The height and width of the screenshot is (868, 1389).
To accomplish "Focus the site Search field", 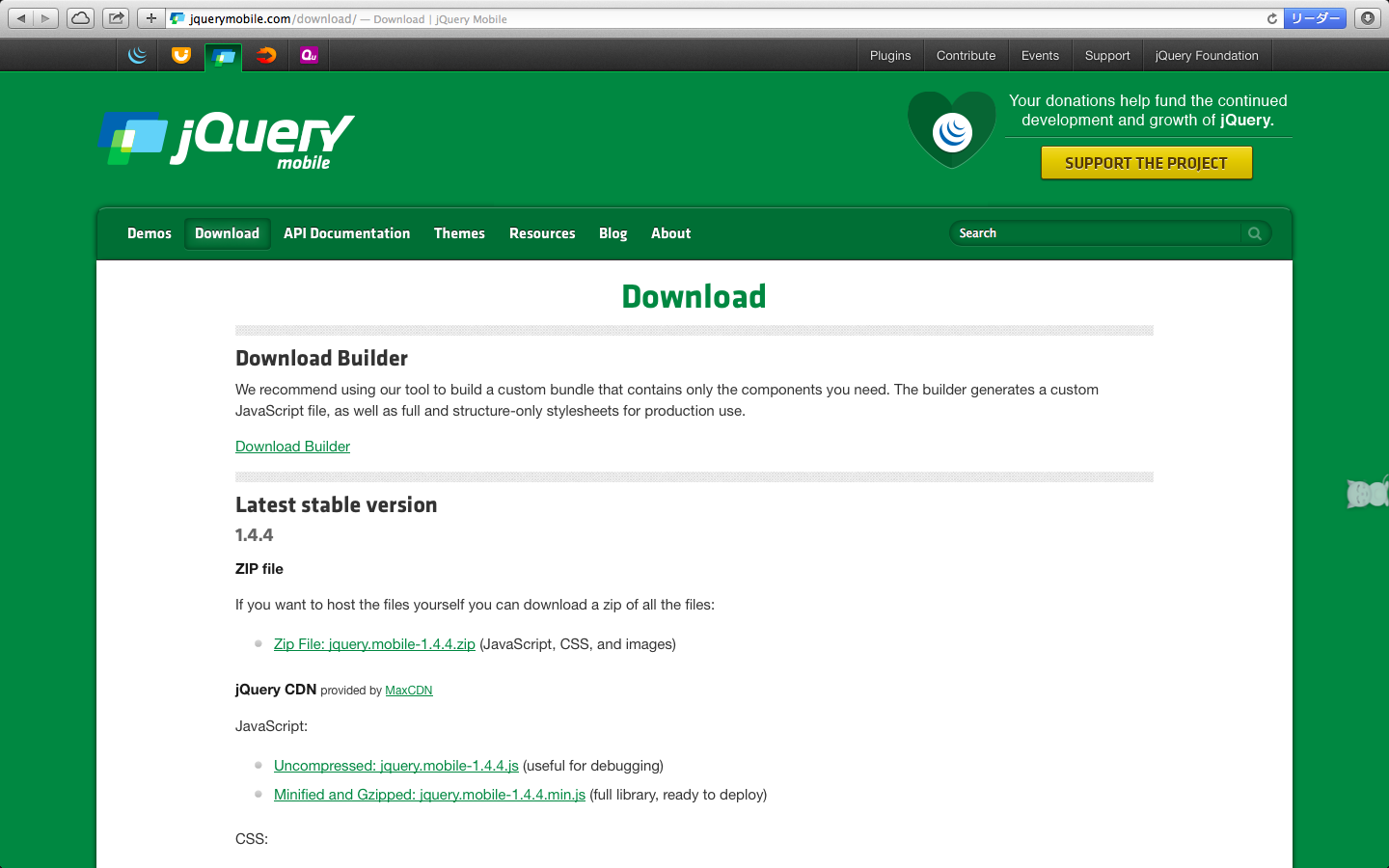I will [1095, 233].
